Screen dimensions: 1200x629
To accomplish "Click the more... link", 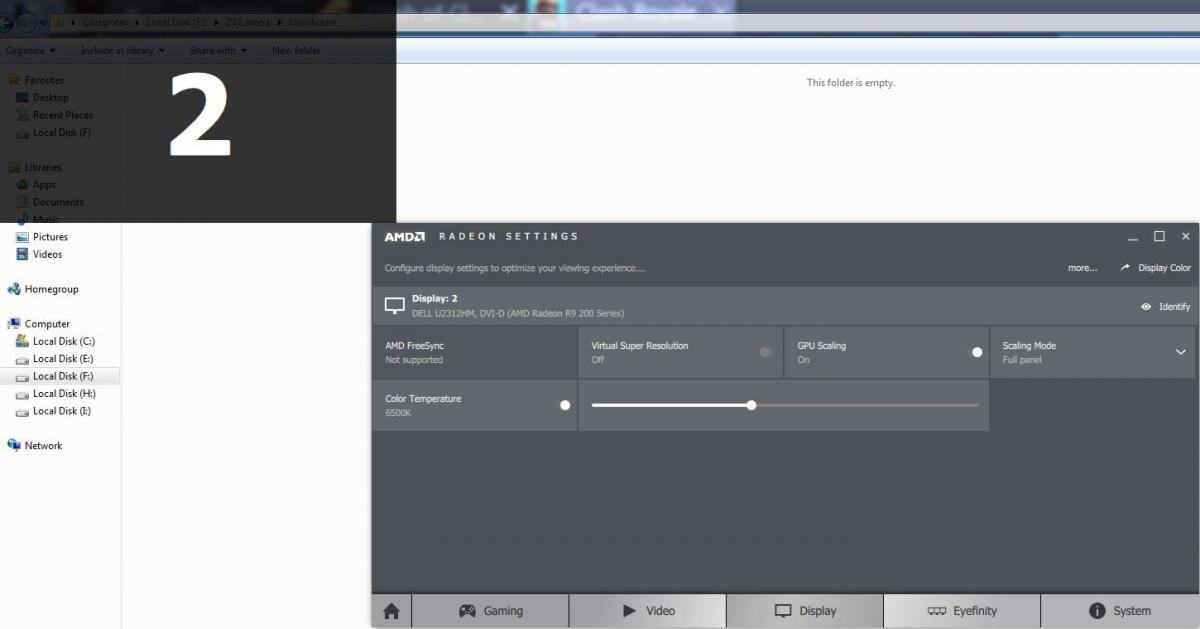I will (x=1082, y=268).
